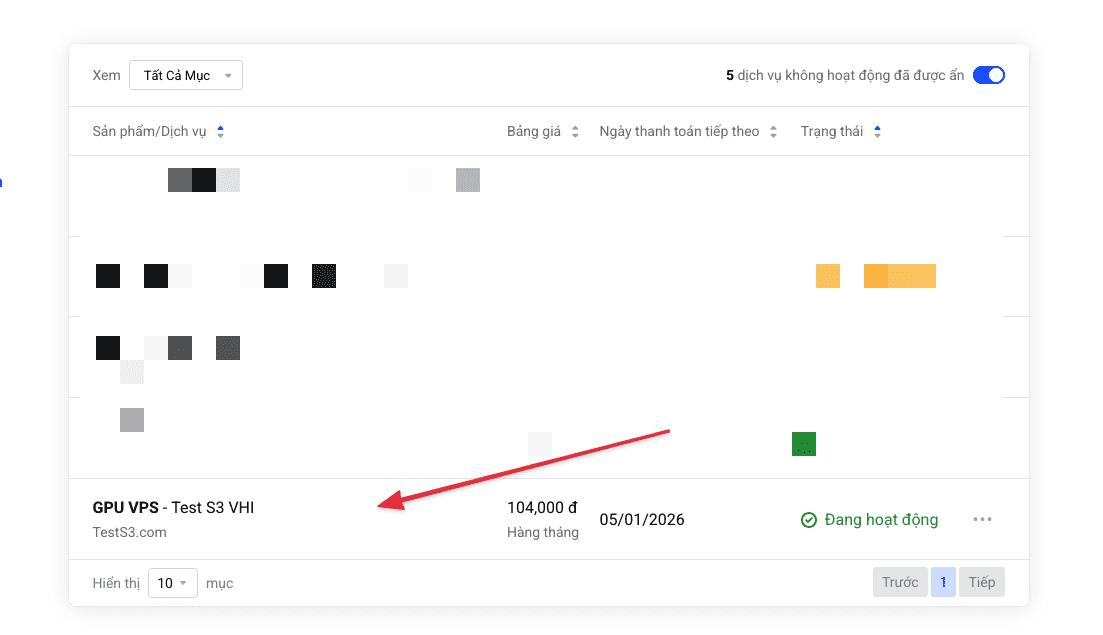
Task: Click sort arrows beside Trạng thái
Action: click(877, 132)
